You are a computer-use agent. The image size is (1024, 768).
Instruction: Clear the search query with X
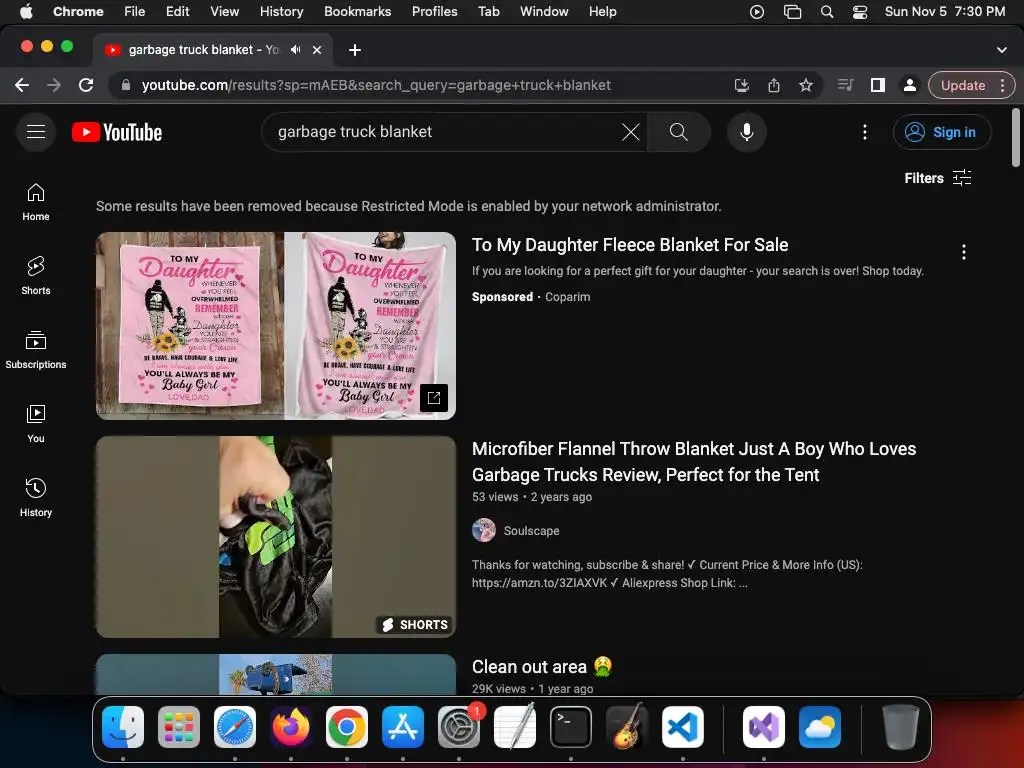[x=630, y=132]
